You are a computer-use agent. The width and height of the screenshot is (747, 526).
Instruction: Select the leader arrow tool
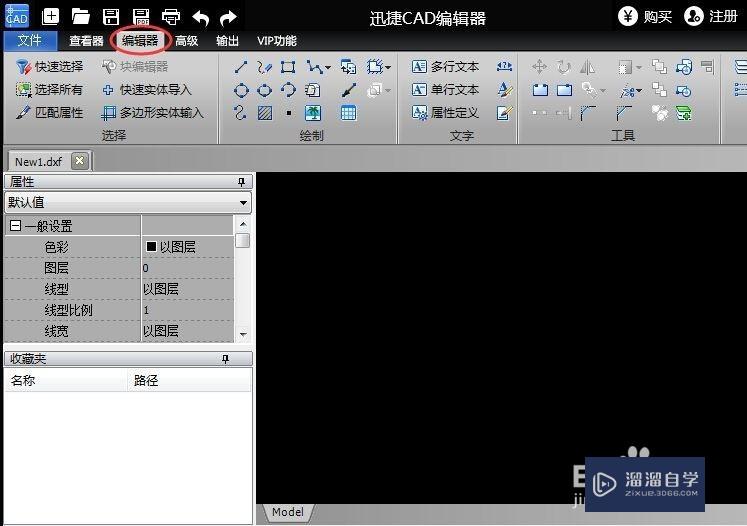click(348, 90)
